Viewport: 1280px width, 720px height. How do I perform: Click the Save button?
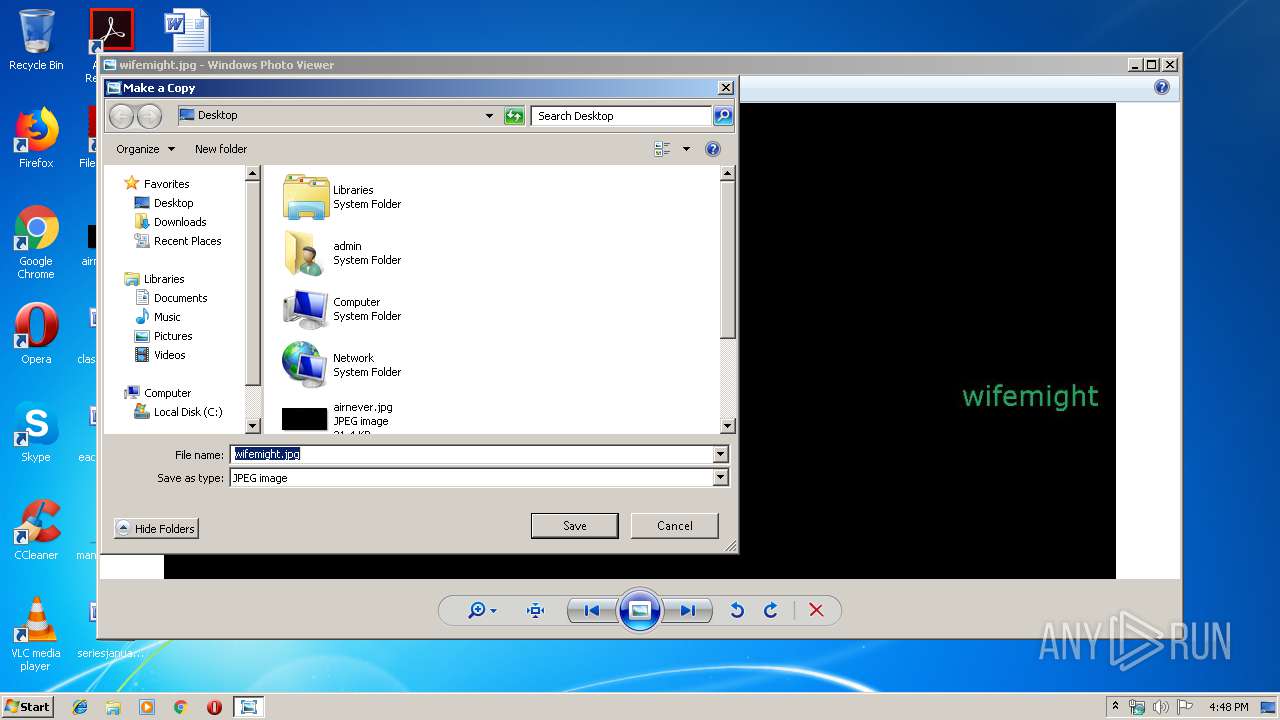pos(575,526)
